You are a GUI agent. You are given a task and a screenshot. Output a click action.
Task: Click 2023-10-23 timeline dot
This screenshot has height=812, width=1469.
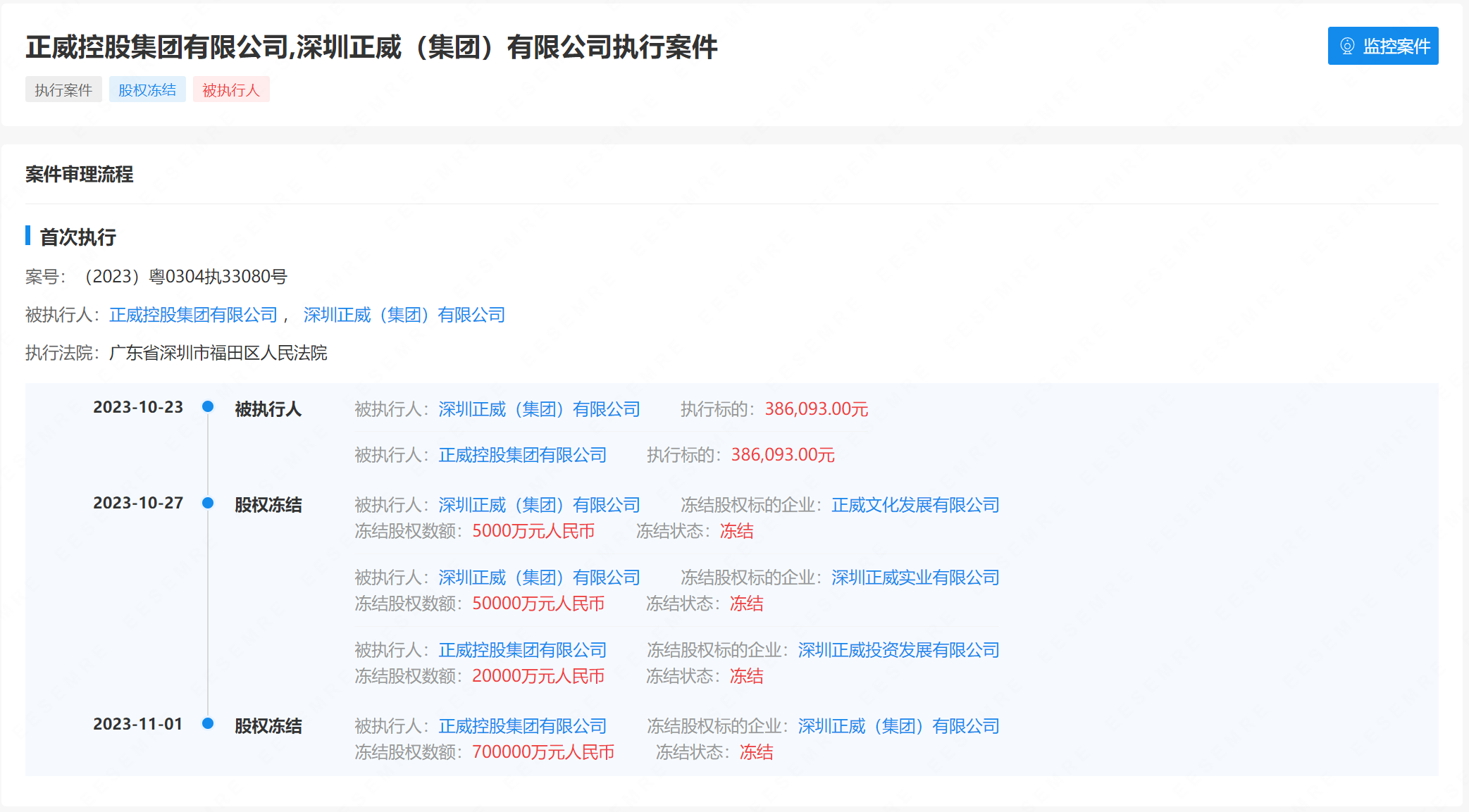[x=208, y=406]
